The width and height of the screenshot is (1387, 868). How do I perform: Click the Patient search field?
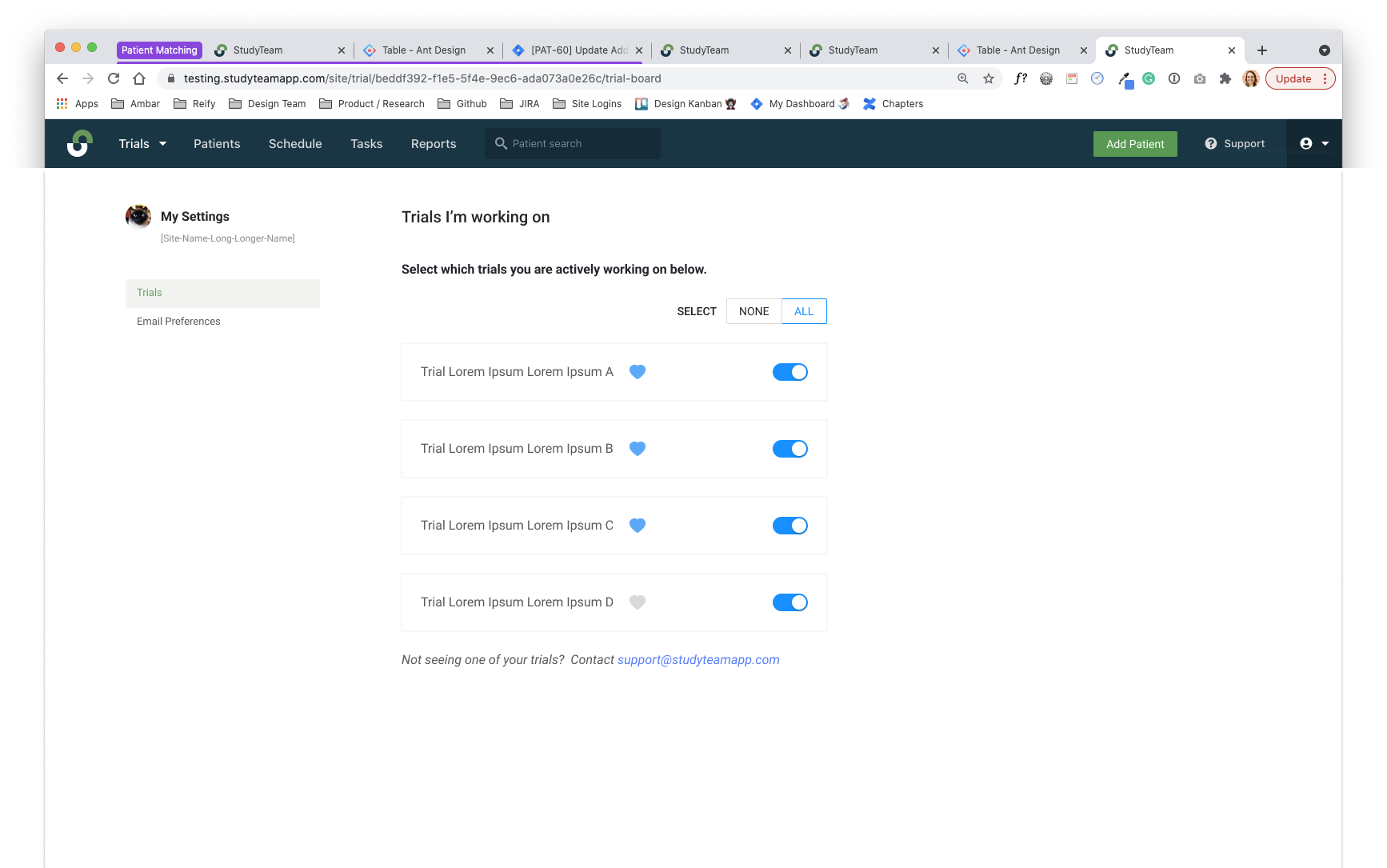coord(573,144)
